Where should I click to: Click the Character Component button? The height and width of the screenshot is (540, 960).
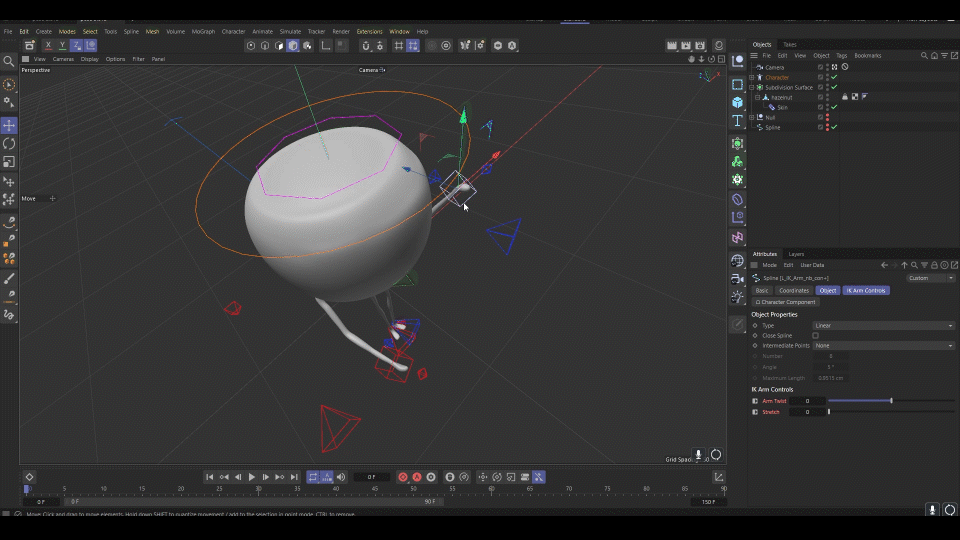point(786,302)
